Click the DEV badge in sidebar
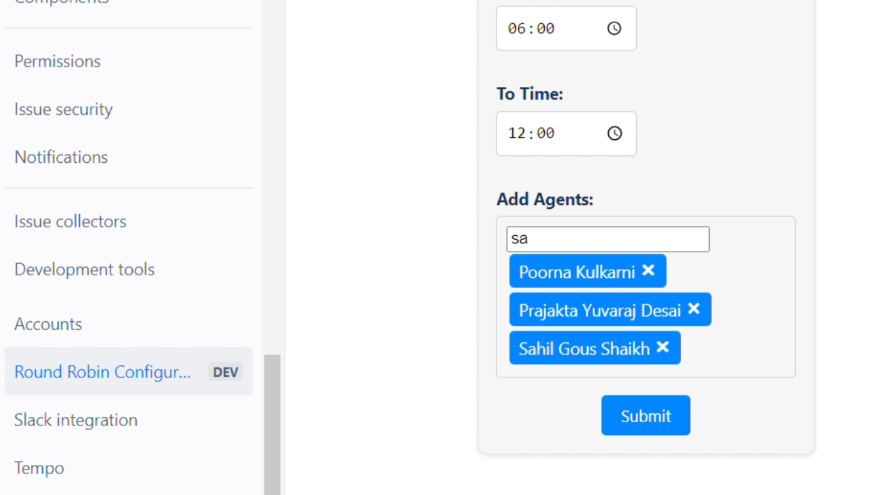870x495 pixels. [226, 372]
